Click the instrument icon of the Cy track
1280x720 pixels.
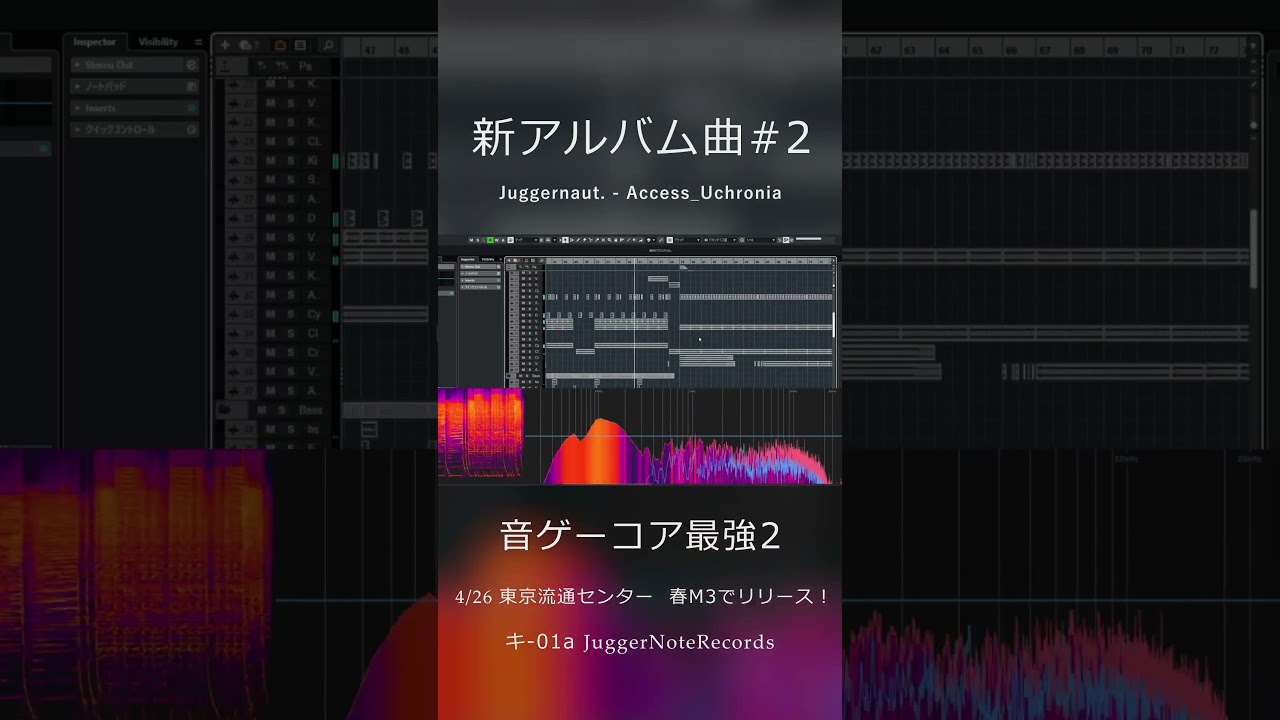coord(233,314)
